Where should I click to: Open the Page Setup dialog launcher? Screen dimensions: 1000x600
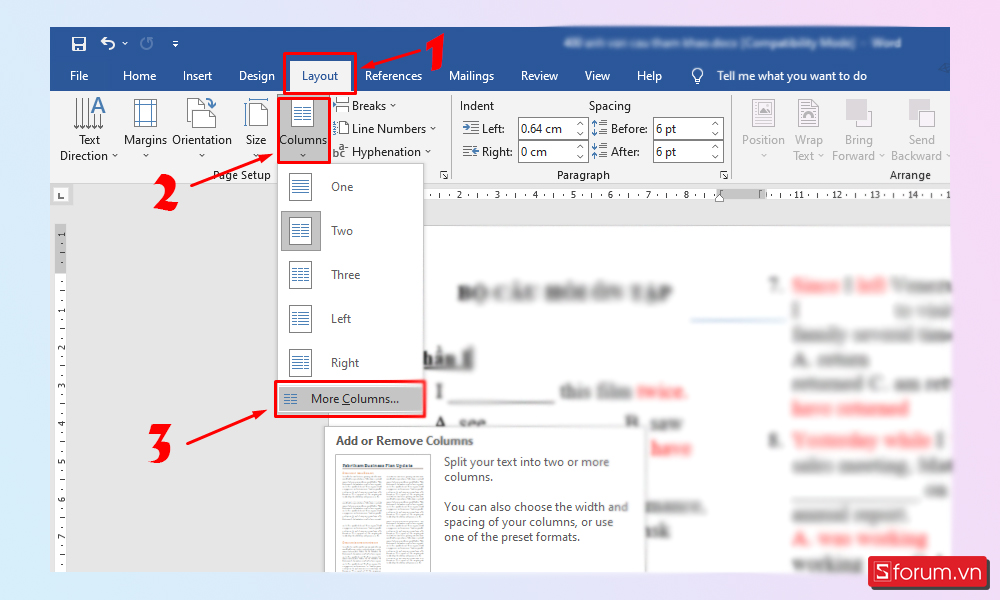coord(444,175)
